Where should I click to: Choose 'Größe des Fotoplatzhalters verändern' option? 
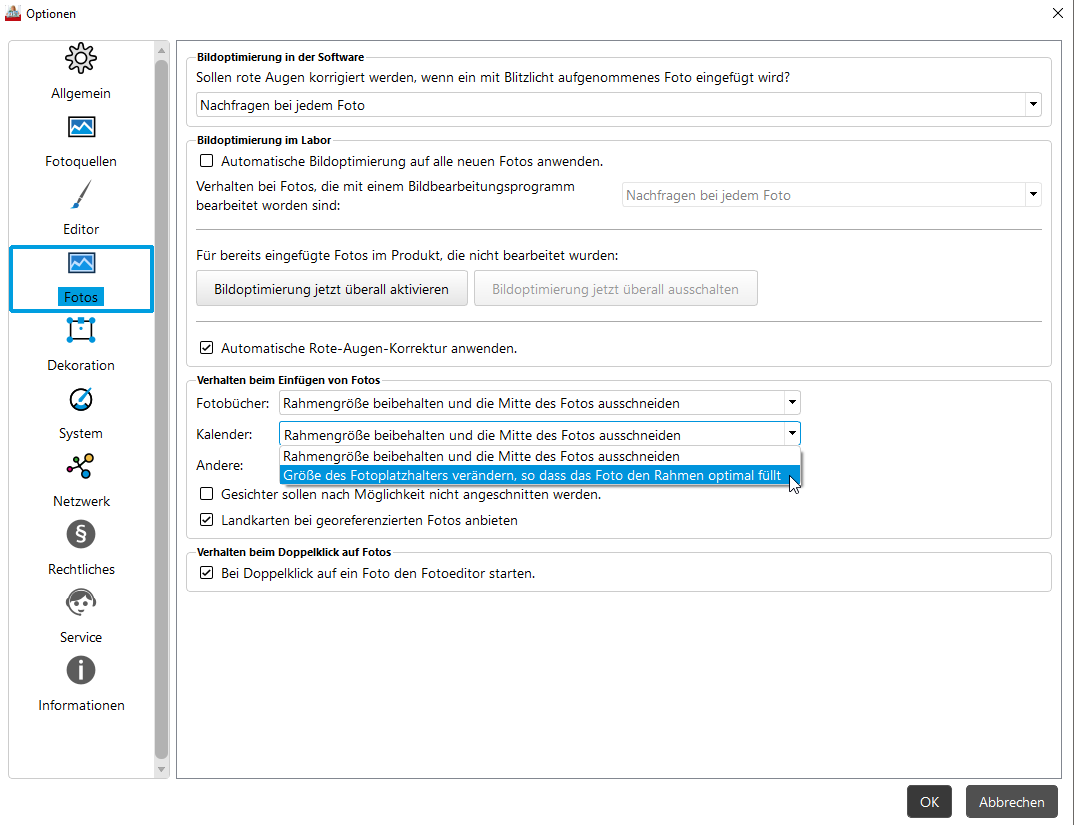coord(532,476)
